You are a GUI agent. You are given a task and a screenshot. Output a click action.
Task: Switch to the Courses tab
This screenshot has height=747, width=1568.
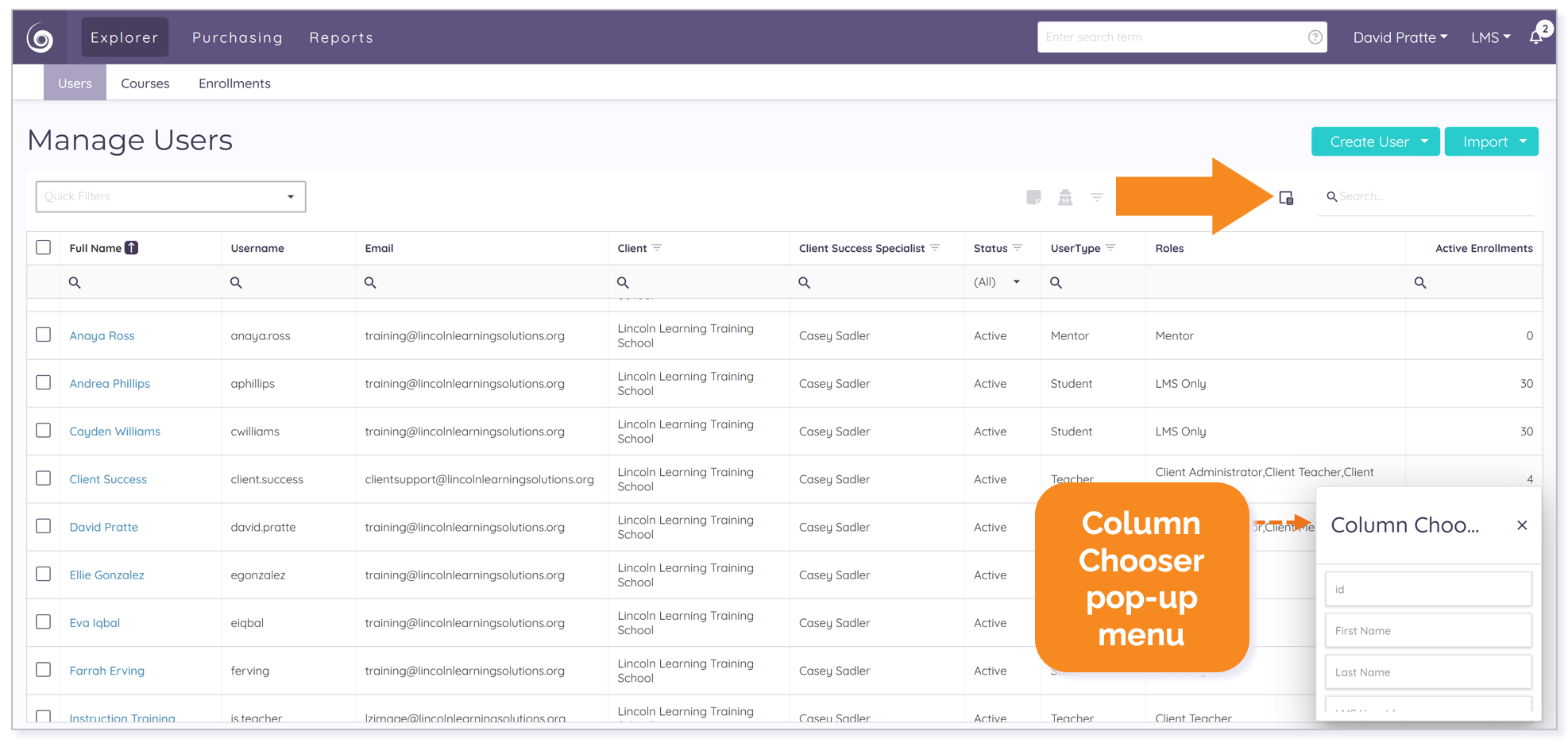(145, 83)
